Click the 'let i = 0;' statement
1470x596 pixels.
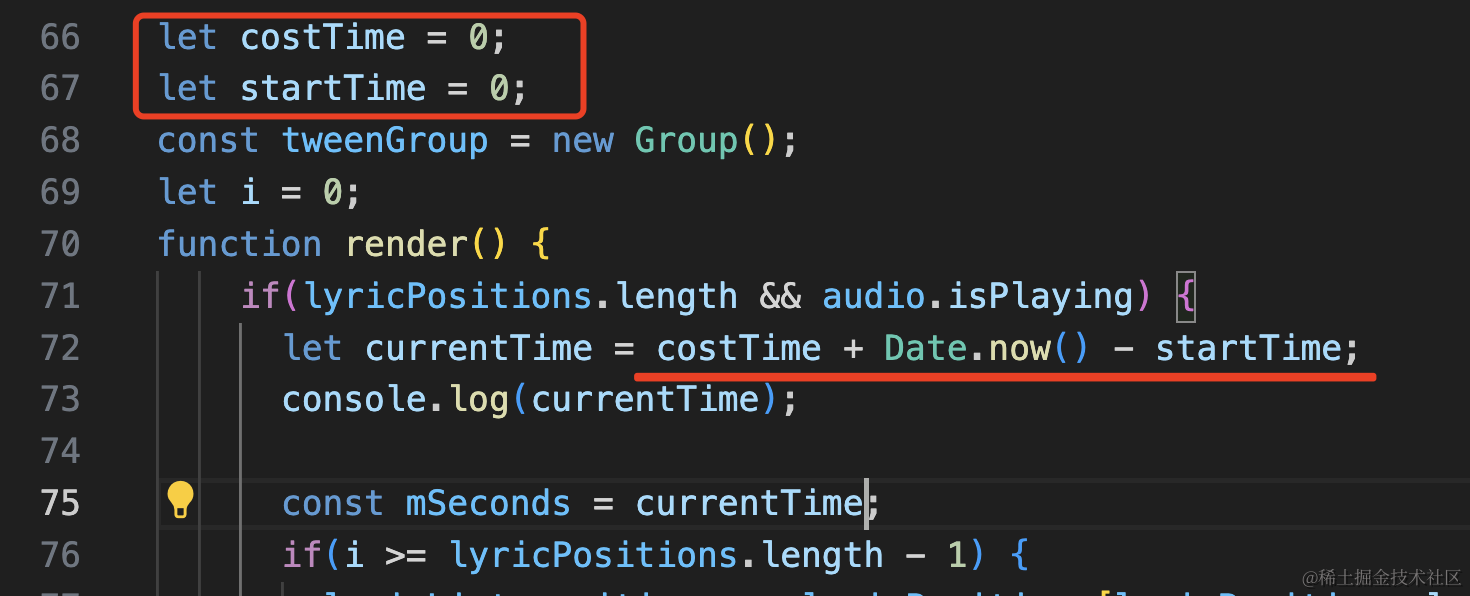[259, 192]
